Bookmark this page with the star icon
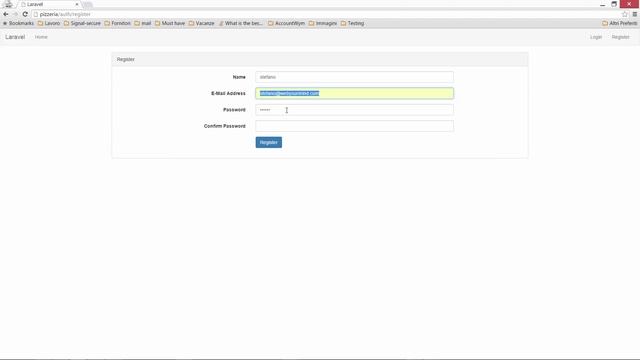This screenshot has height=360, width=640. [624, 14]
